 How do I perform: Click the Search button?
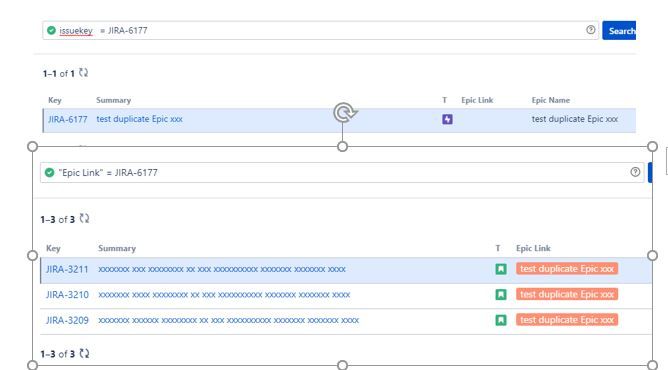click(619, 31)
